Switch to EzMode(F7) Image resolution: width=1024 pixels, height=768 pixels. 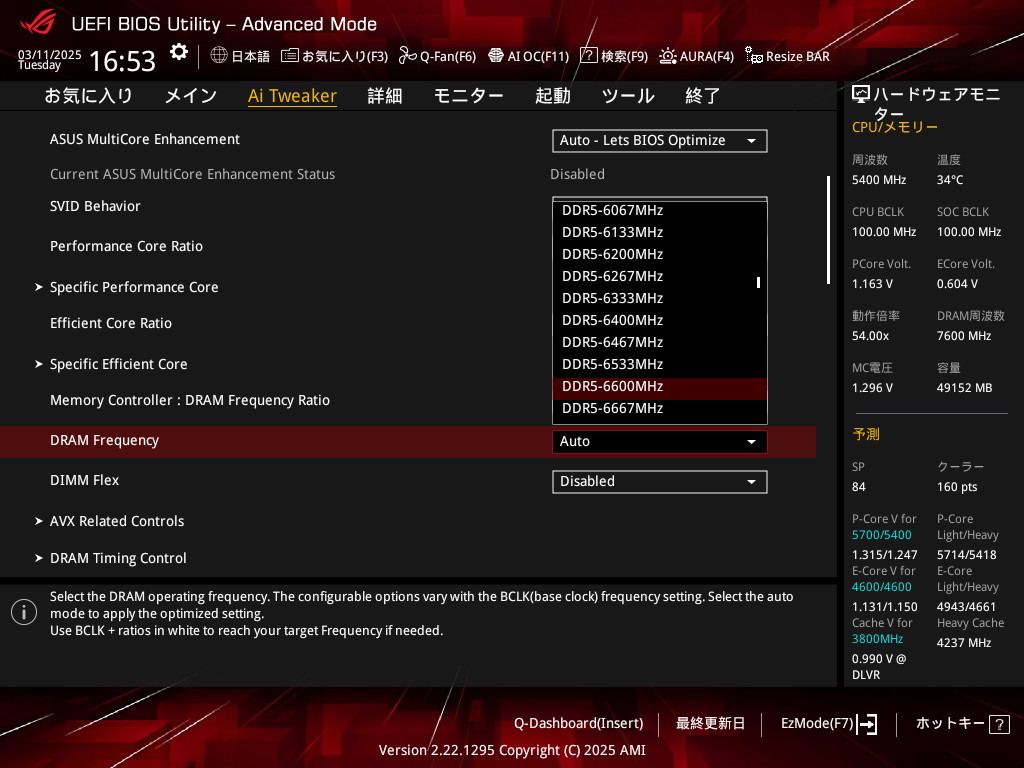[828, 723]
